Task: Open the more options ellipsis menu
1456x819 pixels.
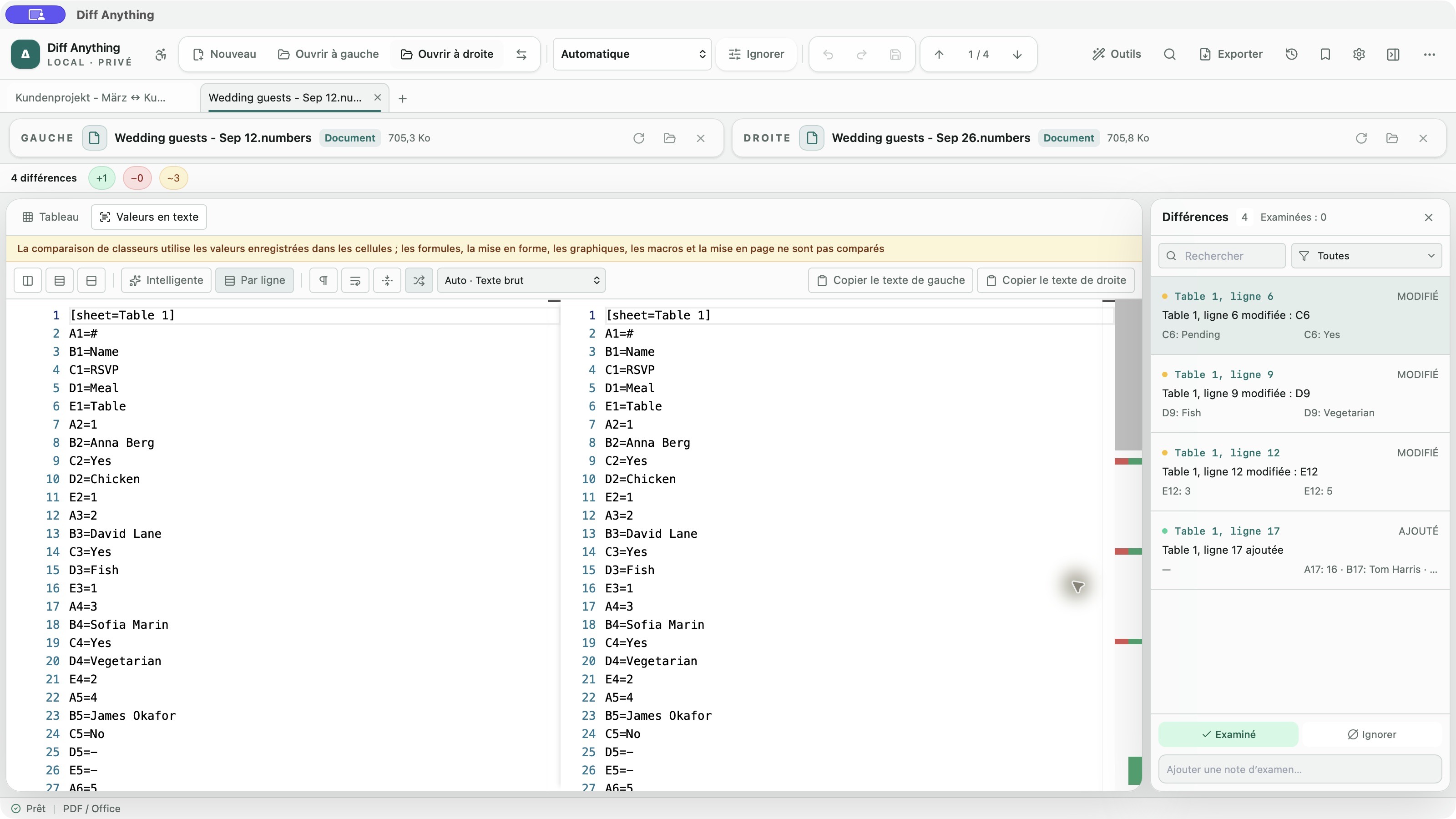Action: pyautogui.click(x=1430, y=54)
